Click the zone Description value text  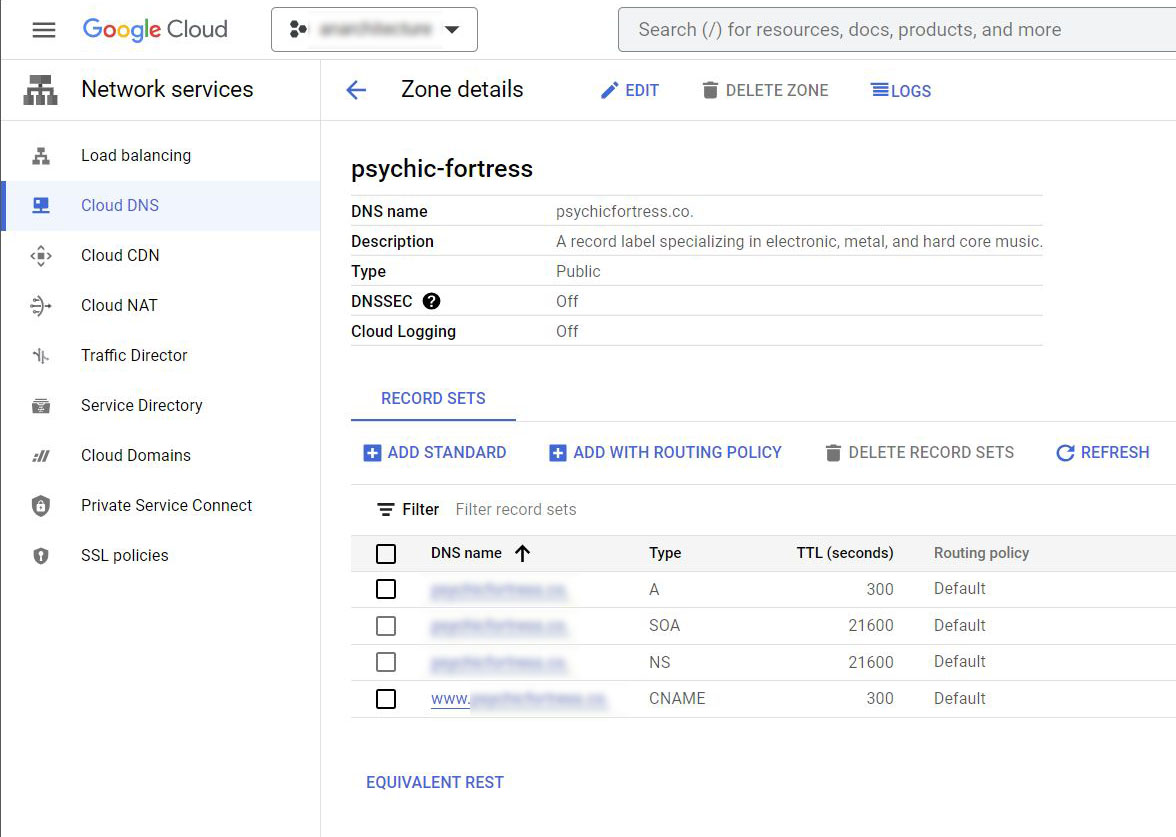pos(800,242)
